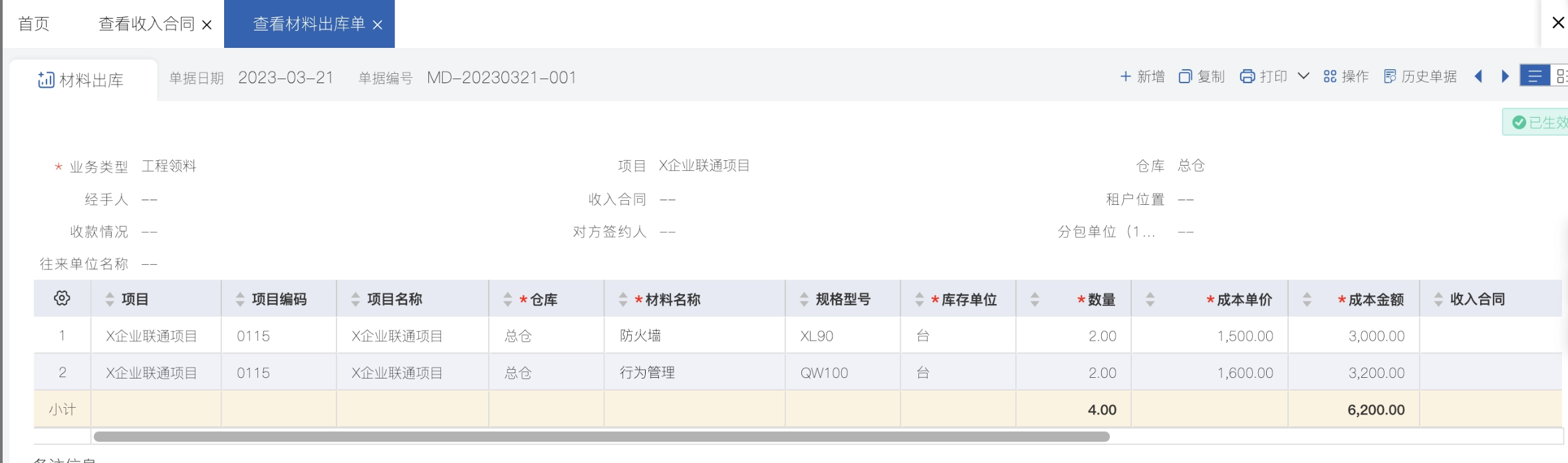
Task: Click the table column settings gear icon
Action: [x=62, y=298]
